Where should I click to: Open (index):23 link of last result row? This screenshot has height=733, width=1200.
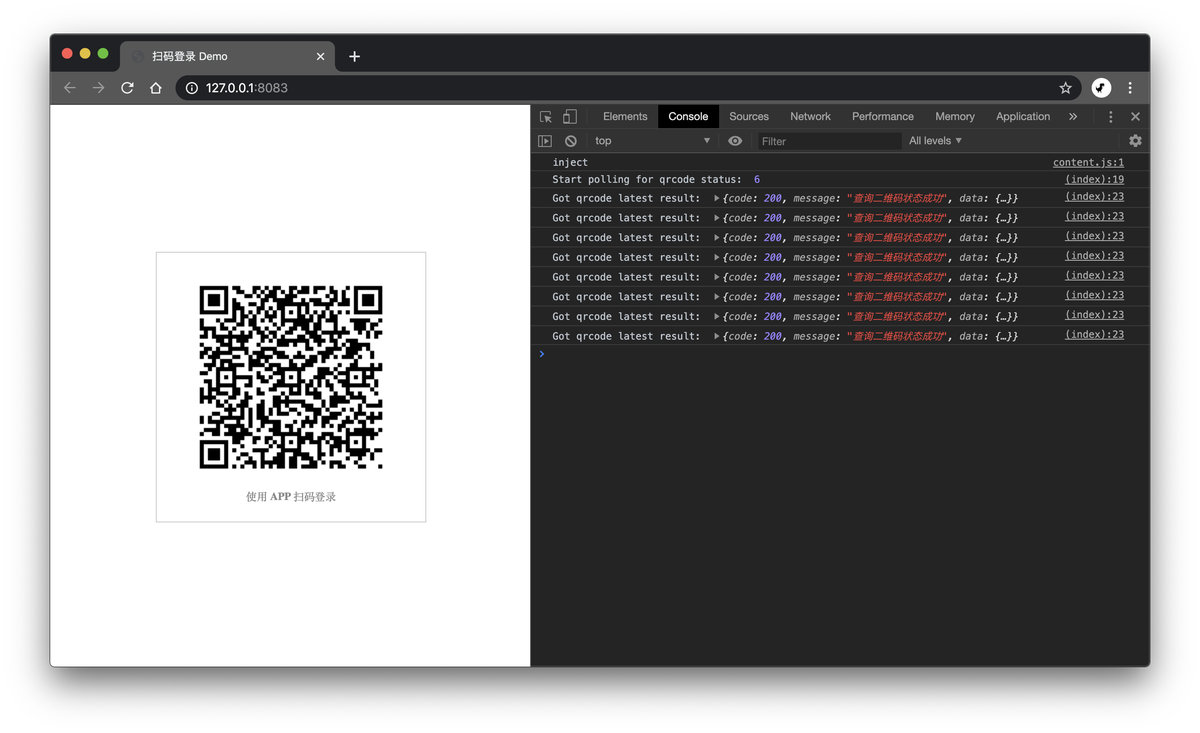[x=1094, y=335]
